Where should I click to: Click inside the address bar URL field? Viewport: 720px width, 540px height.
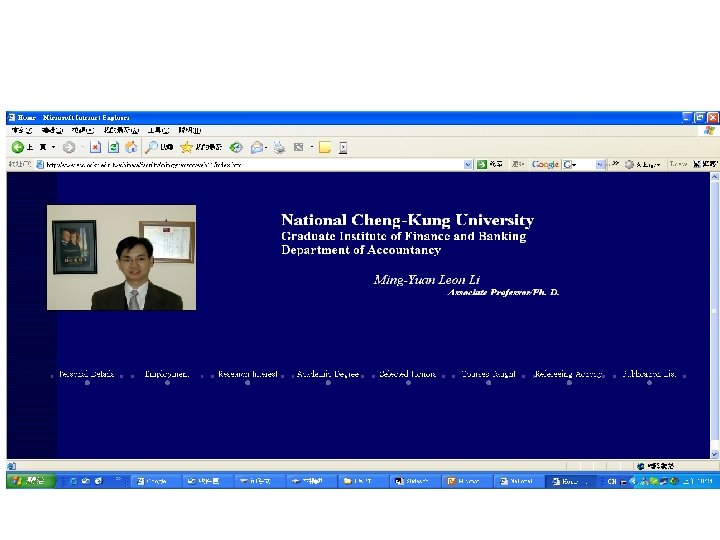coord(253,164)
